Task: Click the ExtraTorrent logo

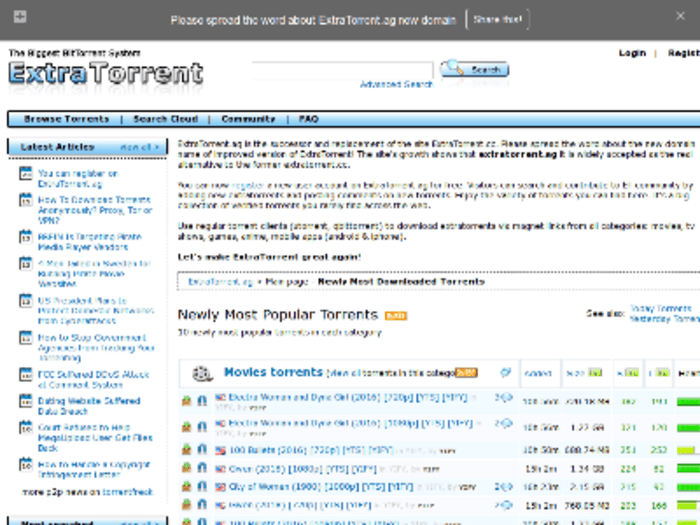Action: click(x=106, y=73)
